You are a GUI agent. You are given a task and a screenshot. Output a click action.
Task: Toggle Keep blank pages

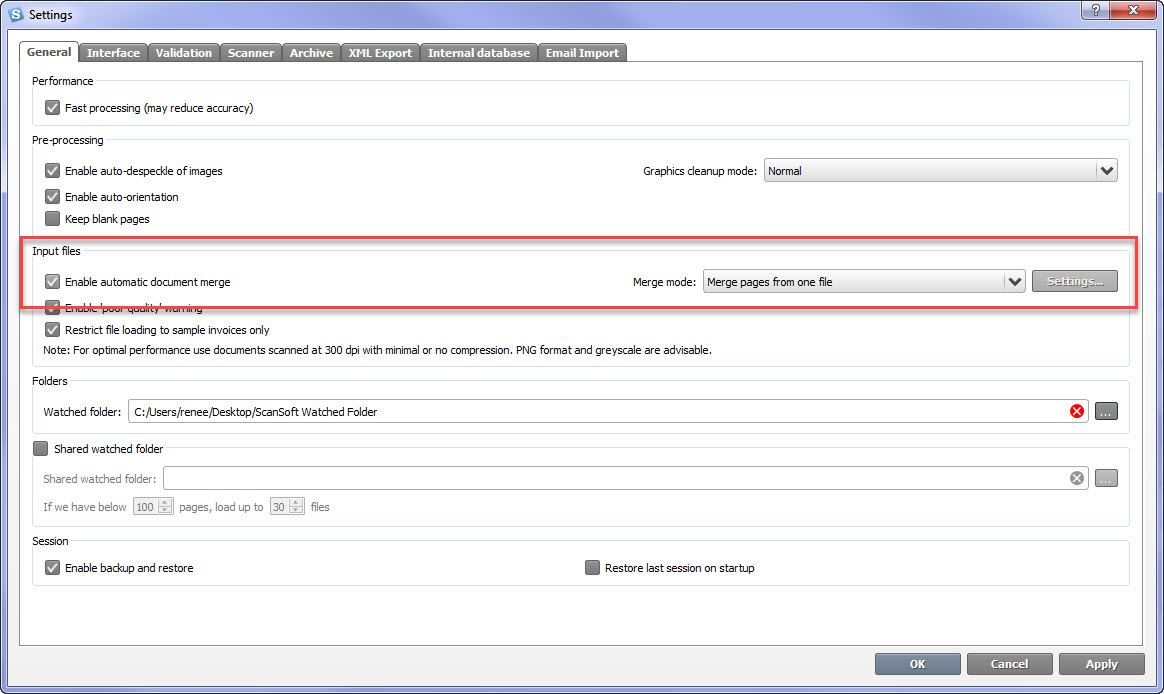tap(51, 218)
